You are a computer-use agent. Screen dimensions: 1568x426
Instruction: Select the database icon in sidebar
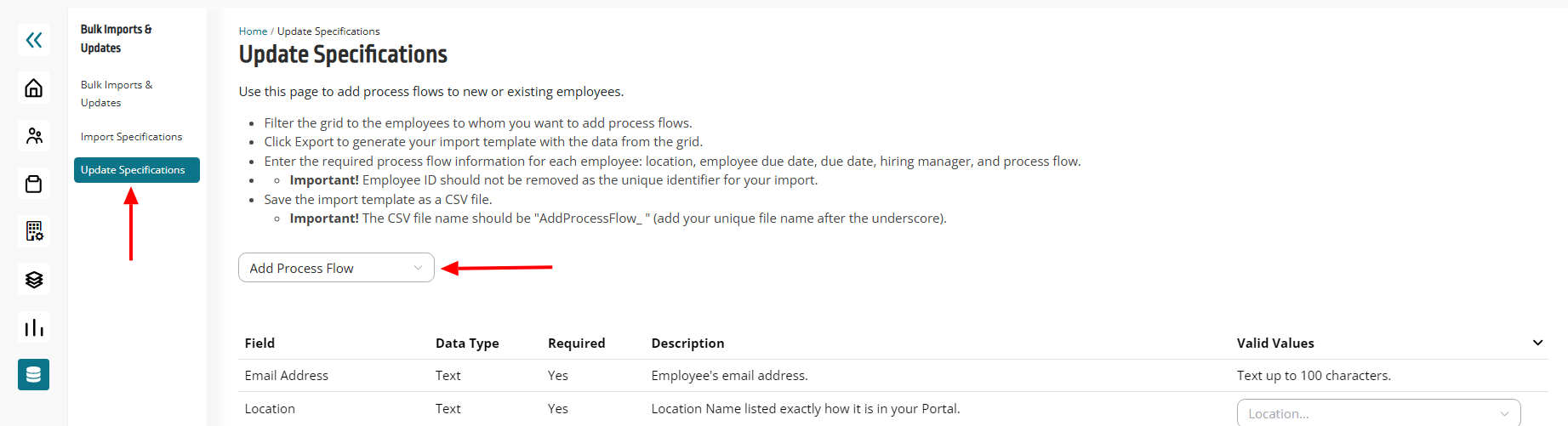[x=33, y=374]
